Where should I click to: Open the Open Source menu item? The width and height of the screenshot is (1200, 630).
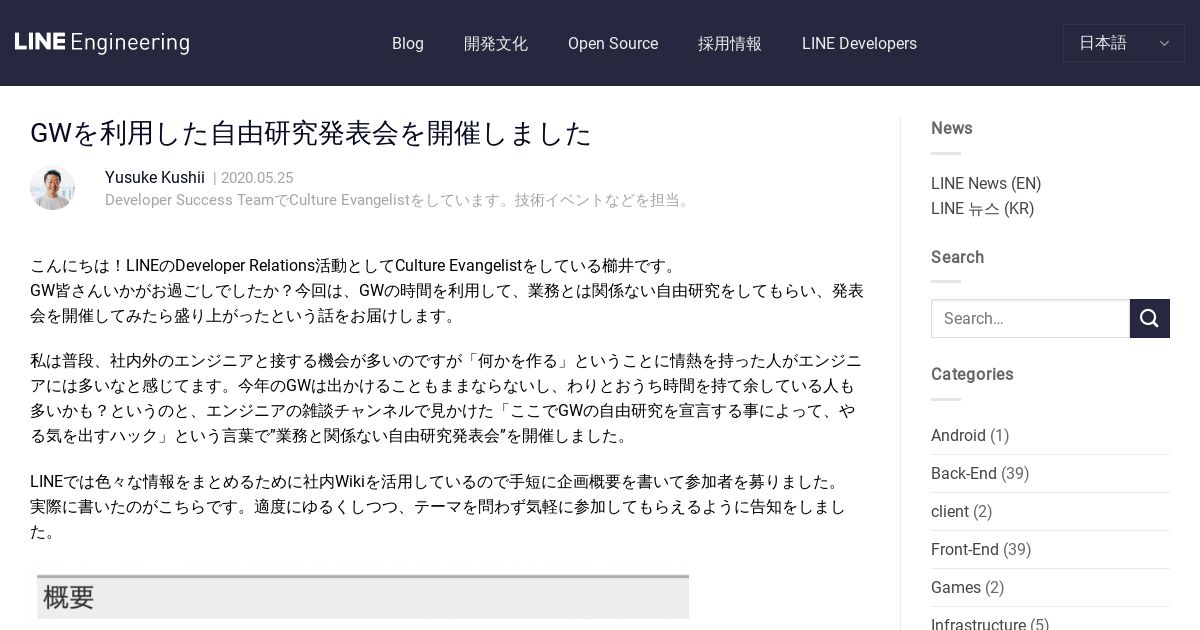[613, 44]
